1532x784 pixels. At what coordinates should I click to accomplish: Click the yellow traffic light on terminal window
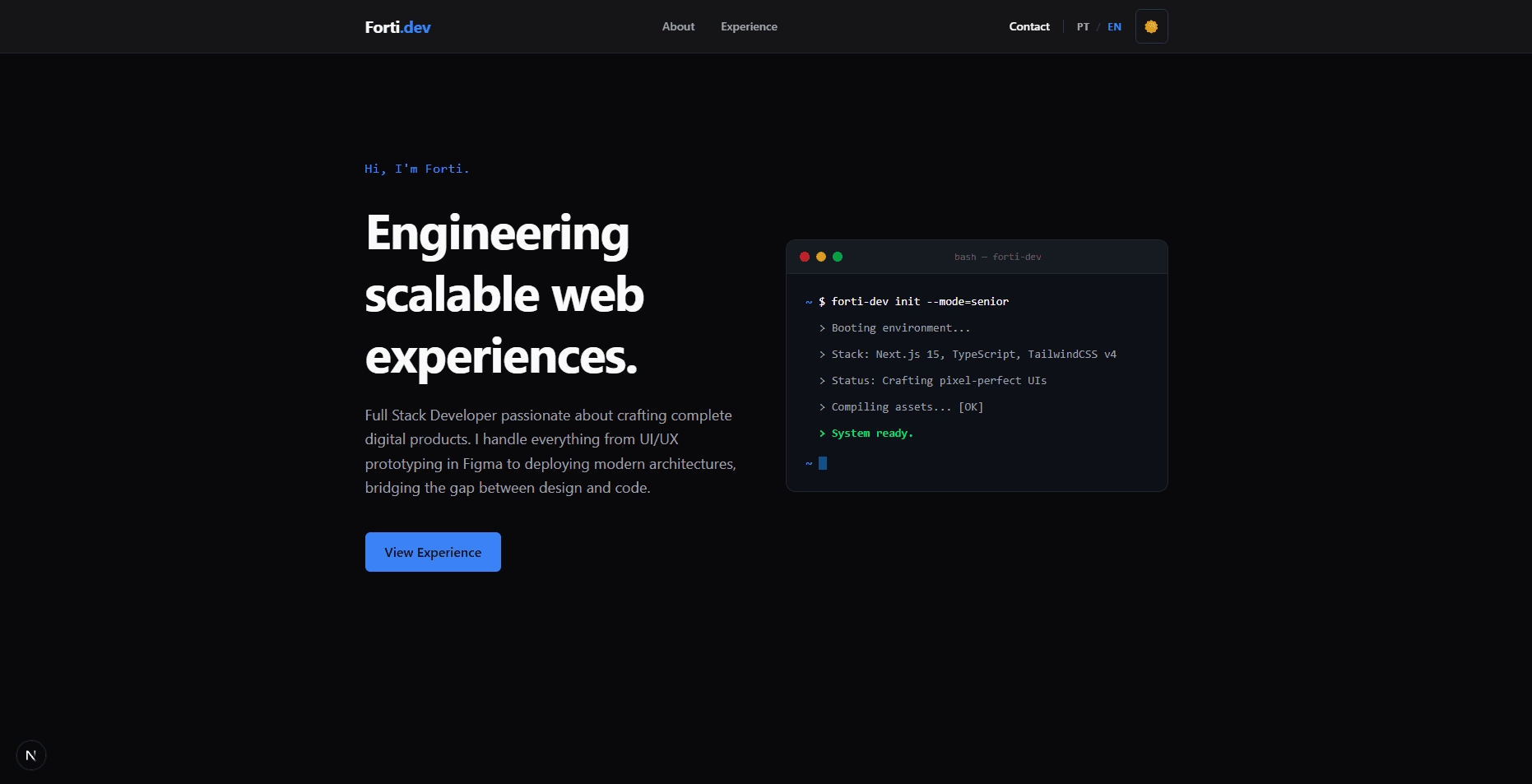click(821, 257)
